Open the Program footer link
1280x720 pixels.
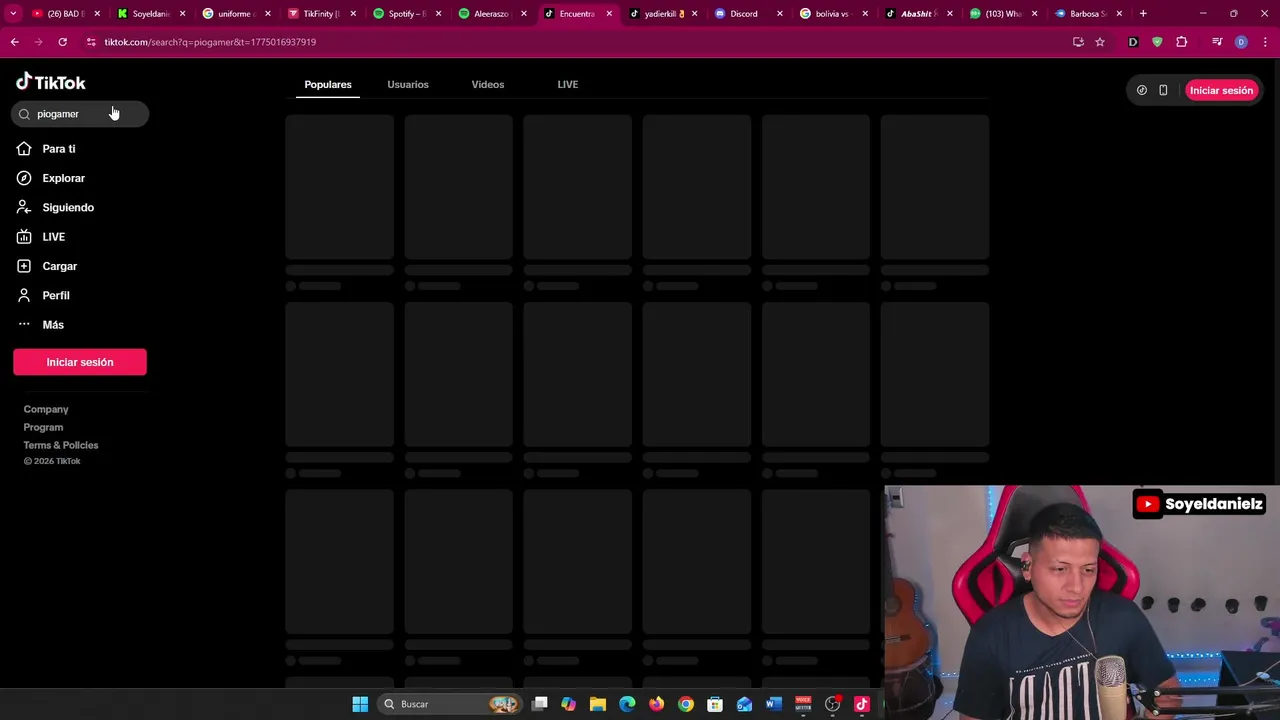coord(43,427)
